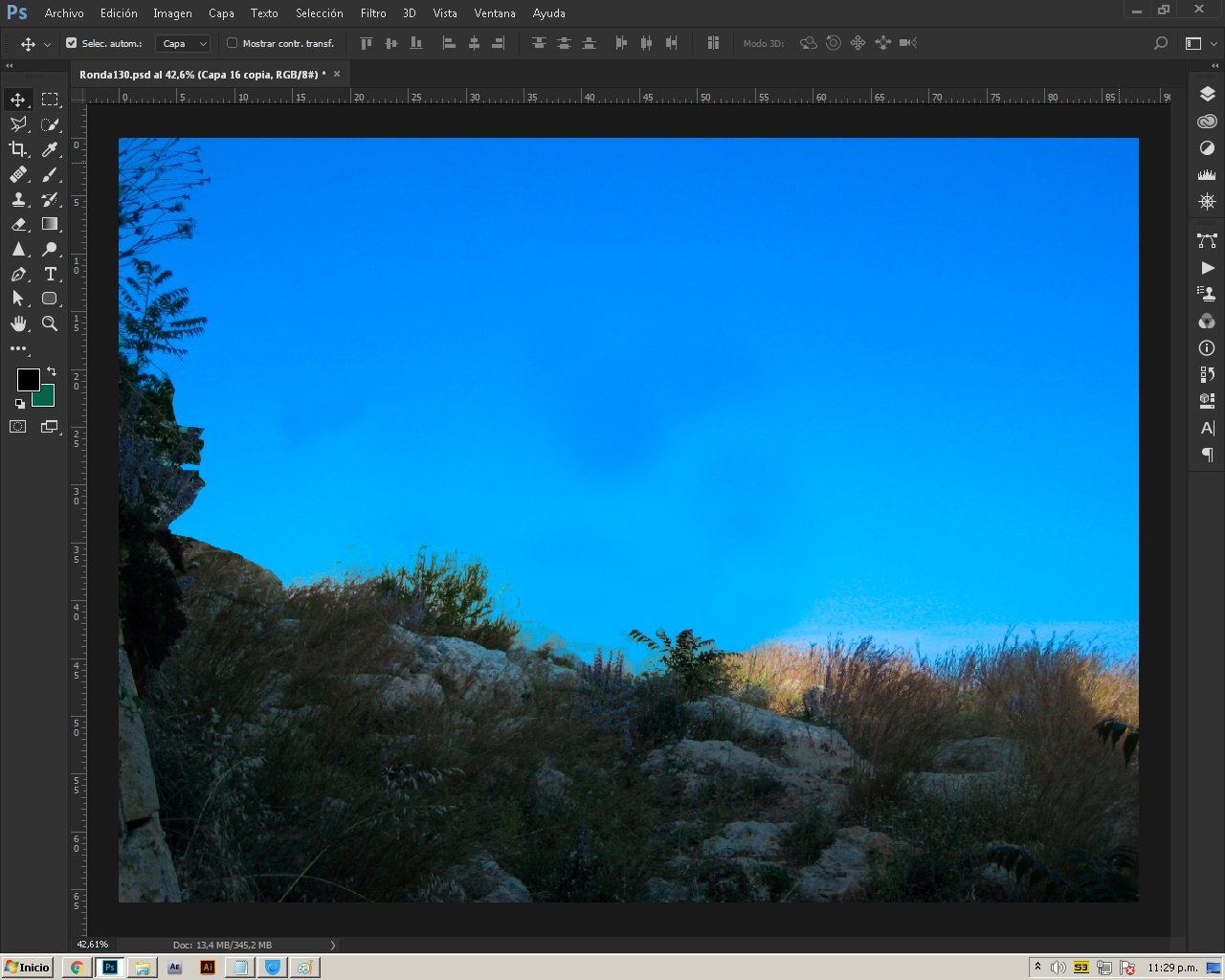
Task: Open the Channels panel icon
Action: point(1207,321)
